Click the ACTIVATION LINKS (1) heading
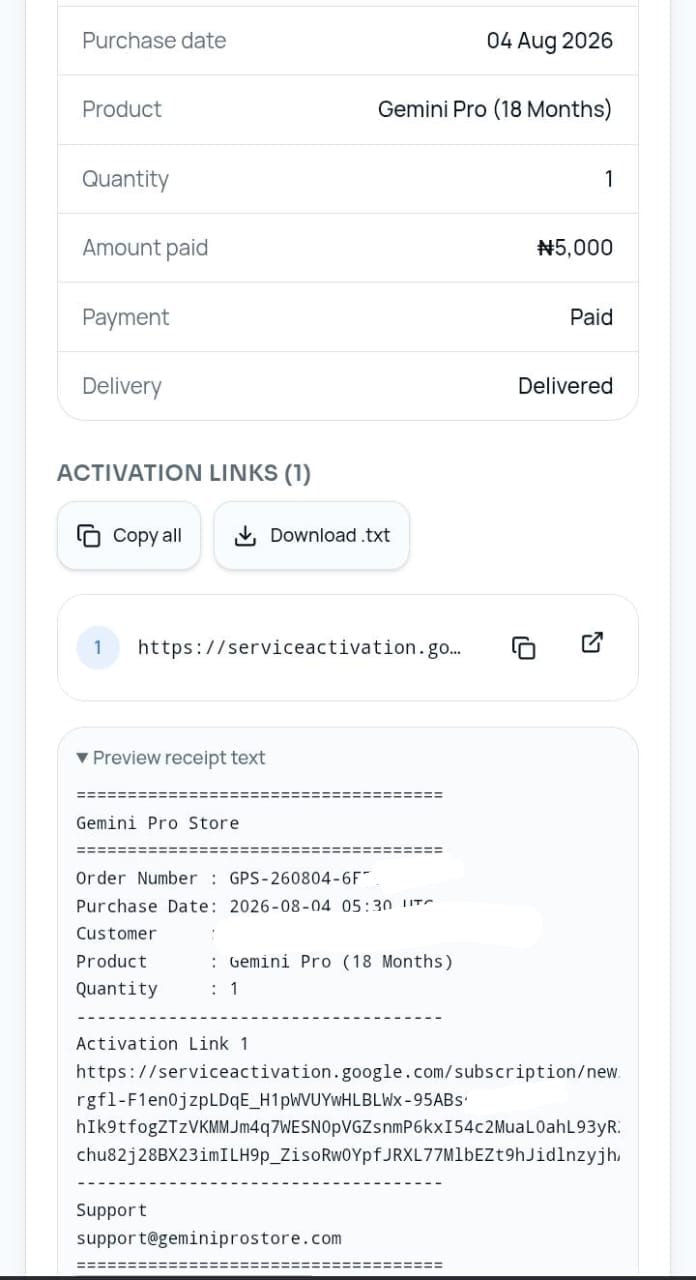696x1280 pixels. (184, 473)
